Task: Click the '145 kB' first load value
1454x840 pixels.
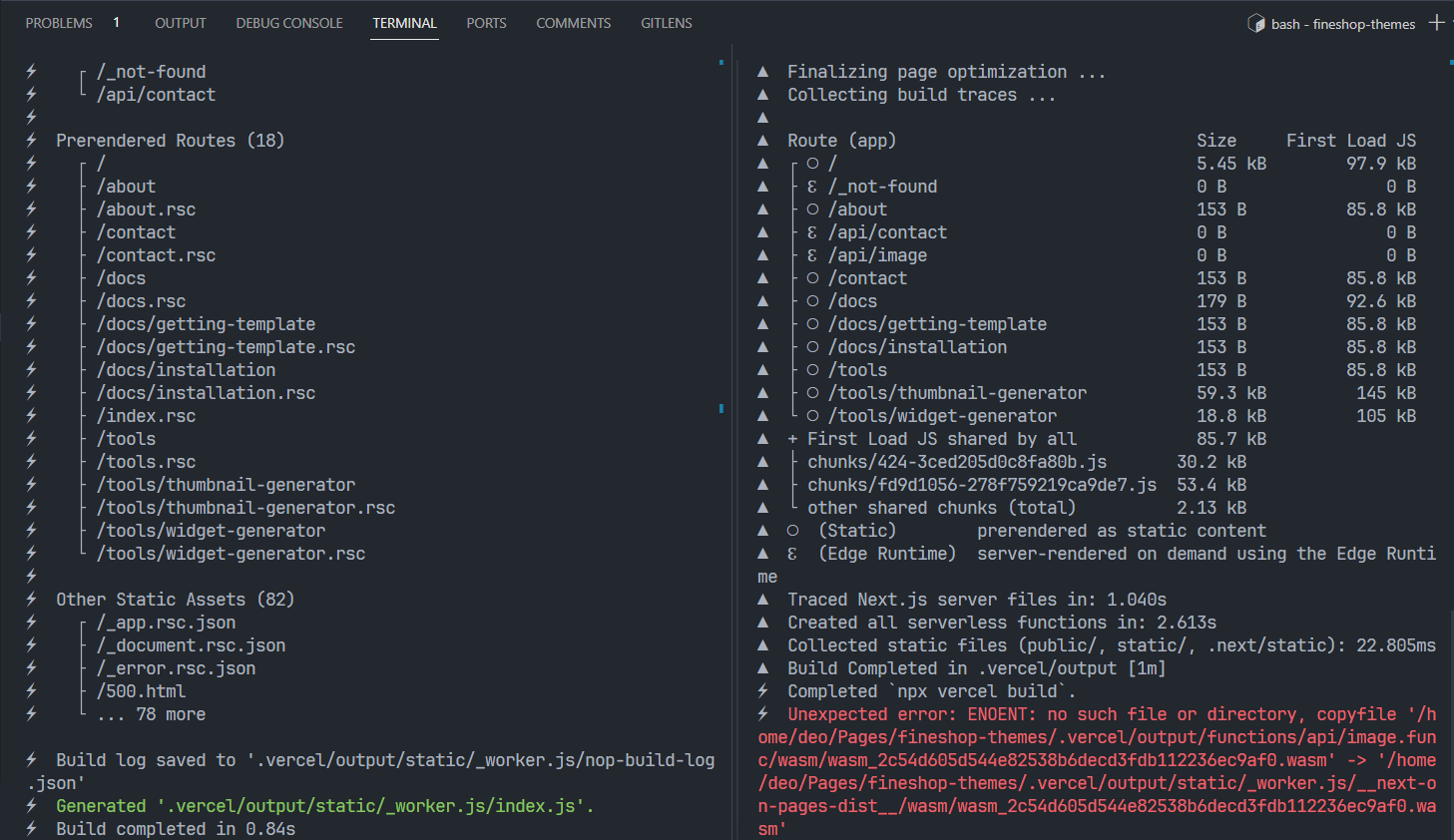Action: (1386, 393)
